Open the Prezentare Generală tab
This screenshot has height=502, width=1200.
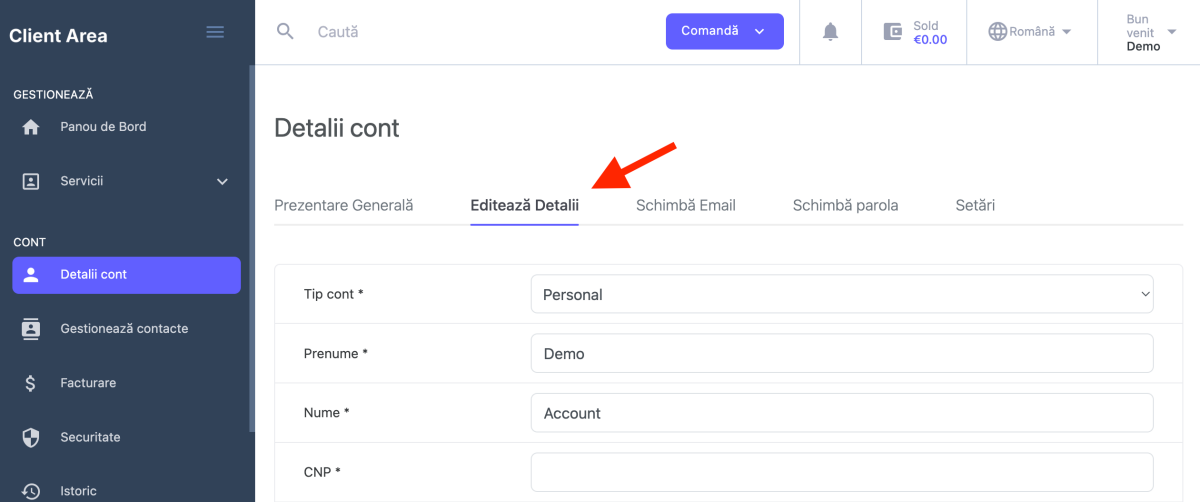click(343, 205)
